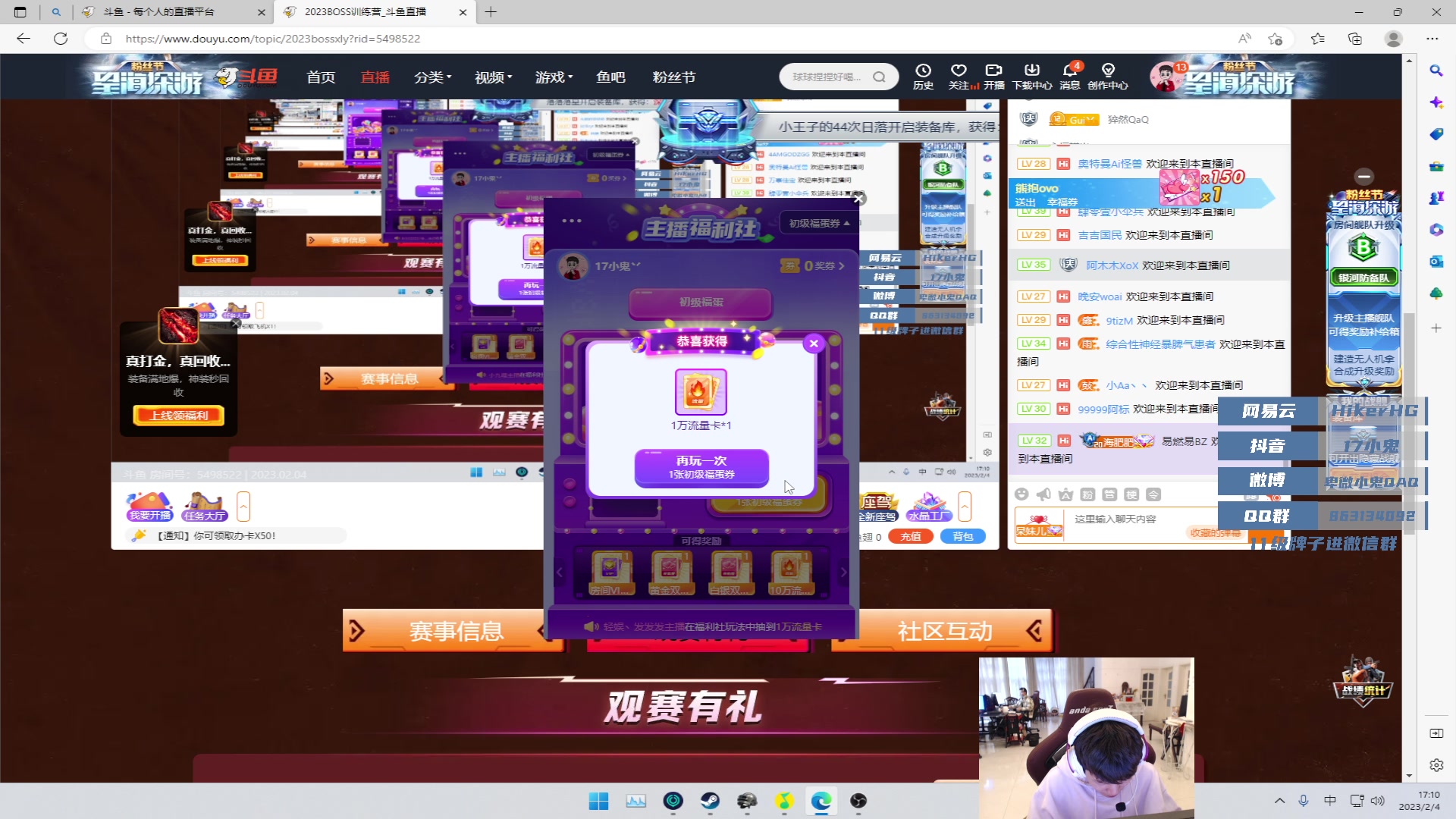Viewport: 1456px width, 819px height.
Task: Toggle the 梗 icon in chat toolbar
Action: pyautogui.click(x=1132, y=494)
